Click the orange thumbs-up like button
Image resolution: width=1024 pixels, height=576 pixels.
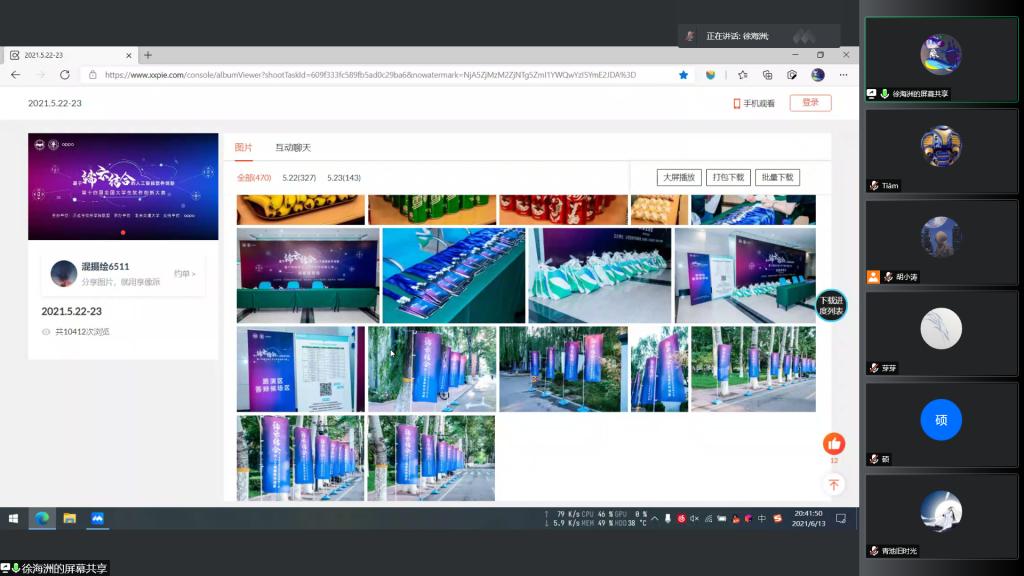point(834,443)
